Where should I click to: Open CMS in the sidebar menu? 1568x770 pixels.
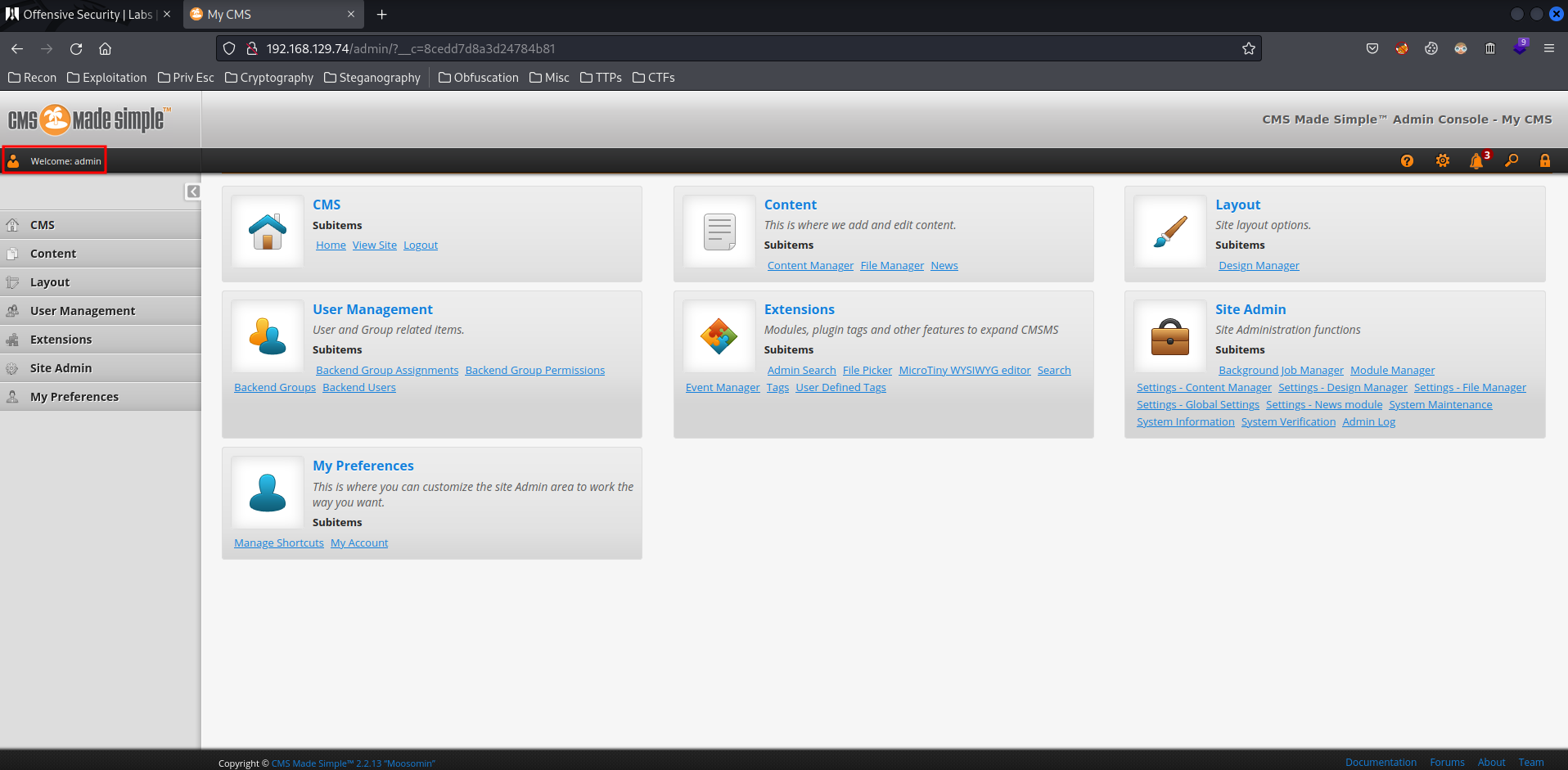(100, 225)
